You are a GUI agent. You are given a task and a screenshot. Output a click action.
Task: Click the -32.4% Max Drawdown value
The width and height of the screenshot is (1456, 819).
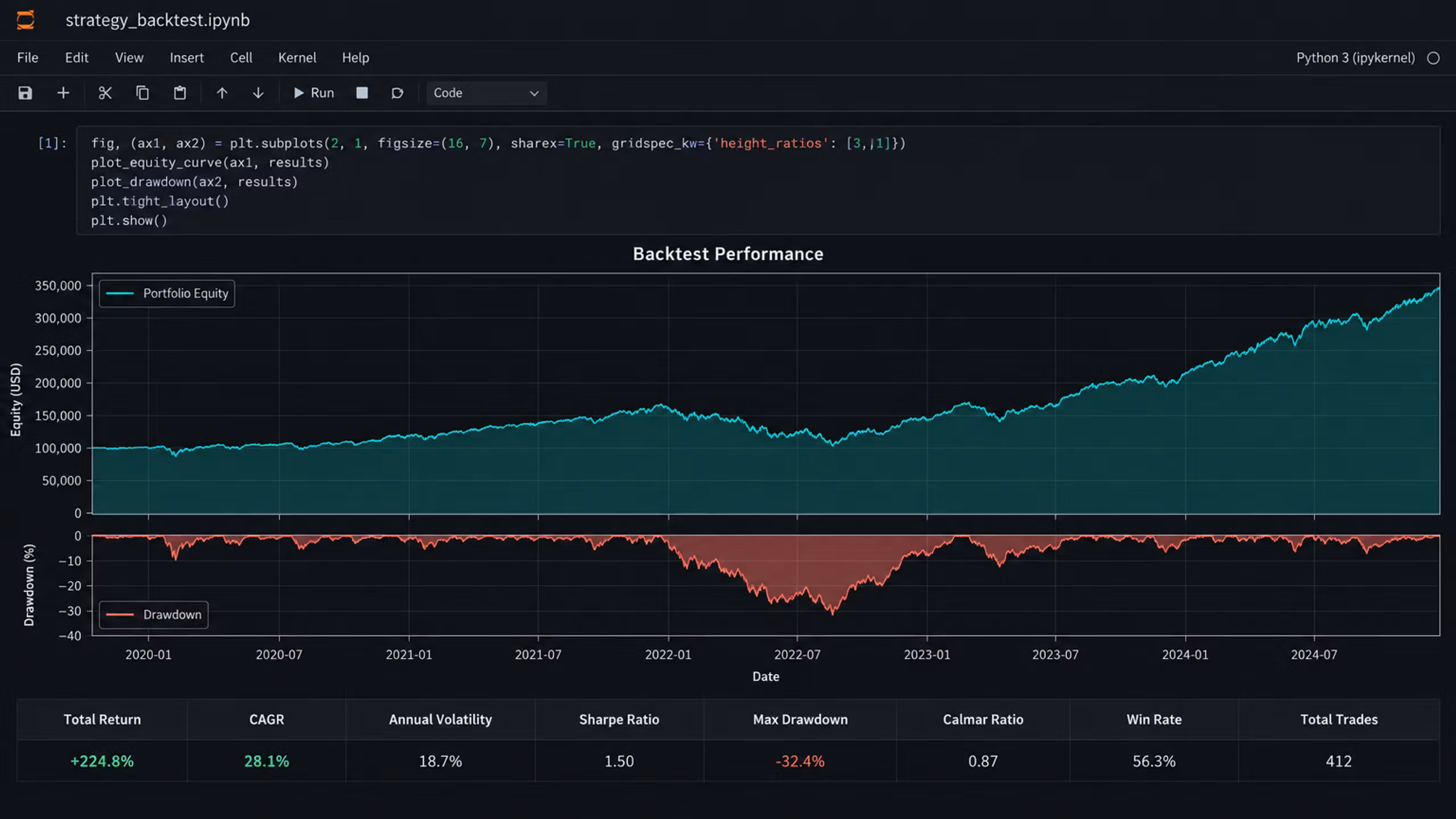click(800, 761)
